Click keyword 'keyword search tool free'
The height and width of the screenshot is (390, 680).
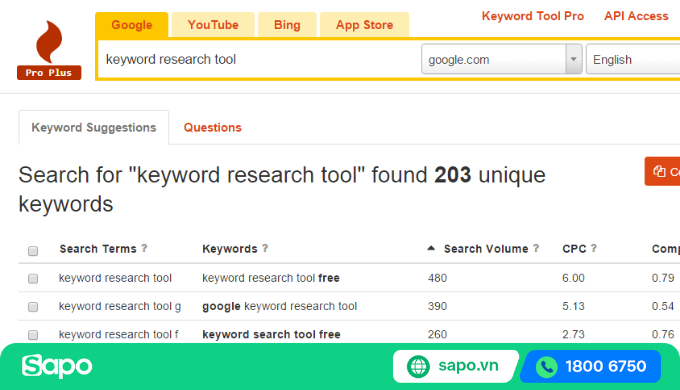tap(271, 334)
